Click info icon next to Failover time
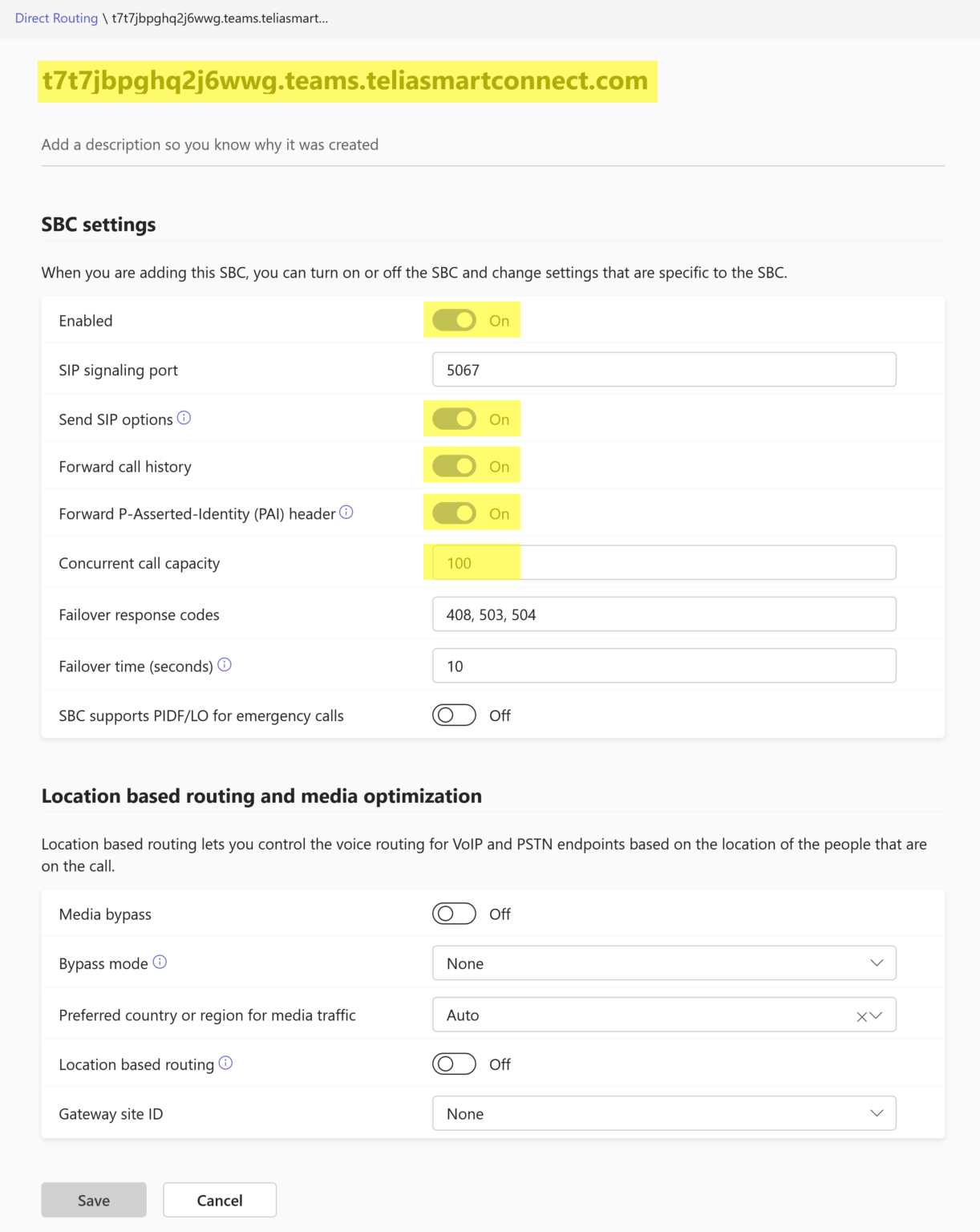This screenshot has height=1232, width=980. click(225, 665)
